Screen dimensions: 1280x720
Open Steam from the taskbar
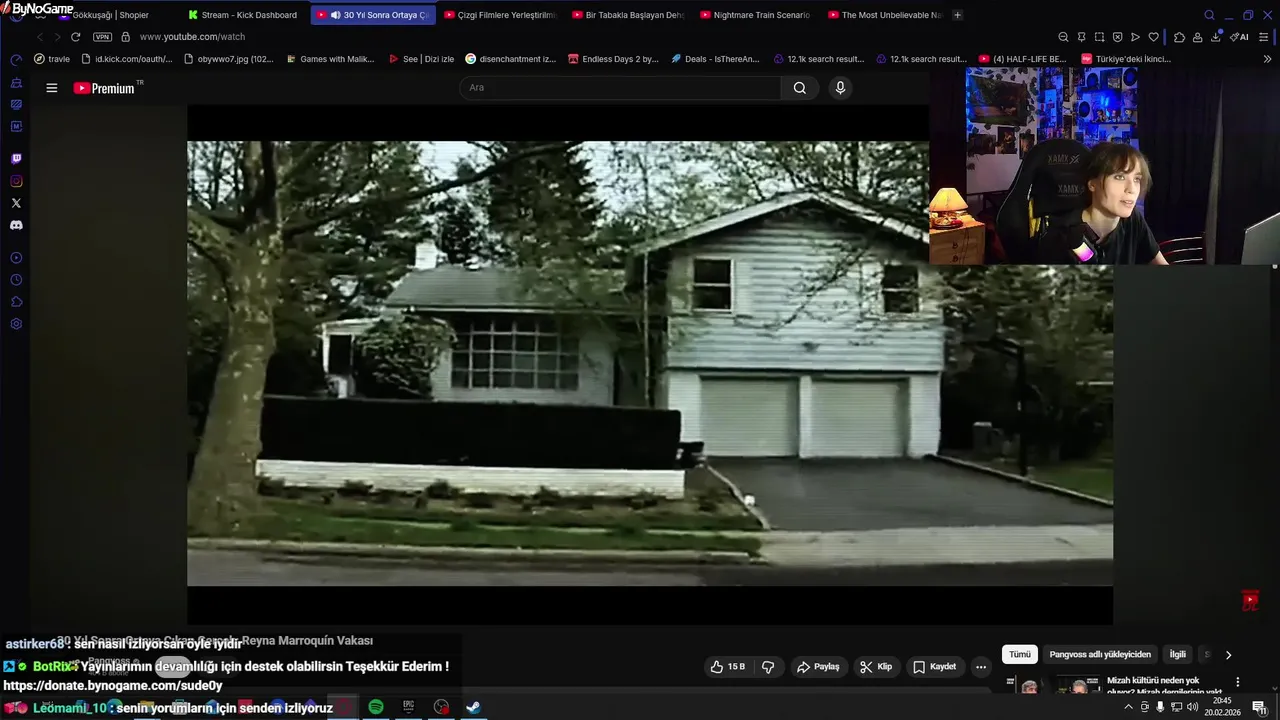[x=473, y=707]
